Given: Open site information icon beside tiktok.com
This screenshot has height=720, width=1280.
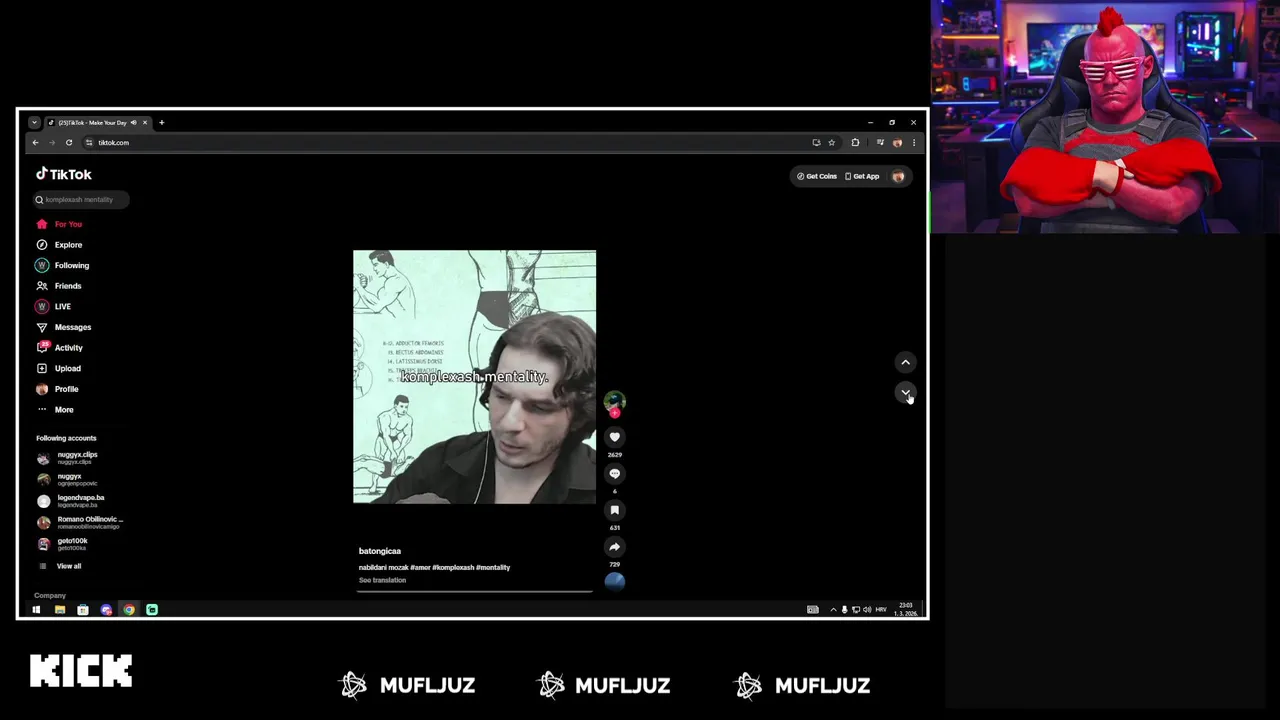Looking at the screenshot, I should point(89,143).
